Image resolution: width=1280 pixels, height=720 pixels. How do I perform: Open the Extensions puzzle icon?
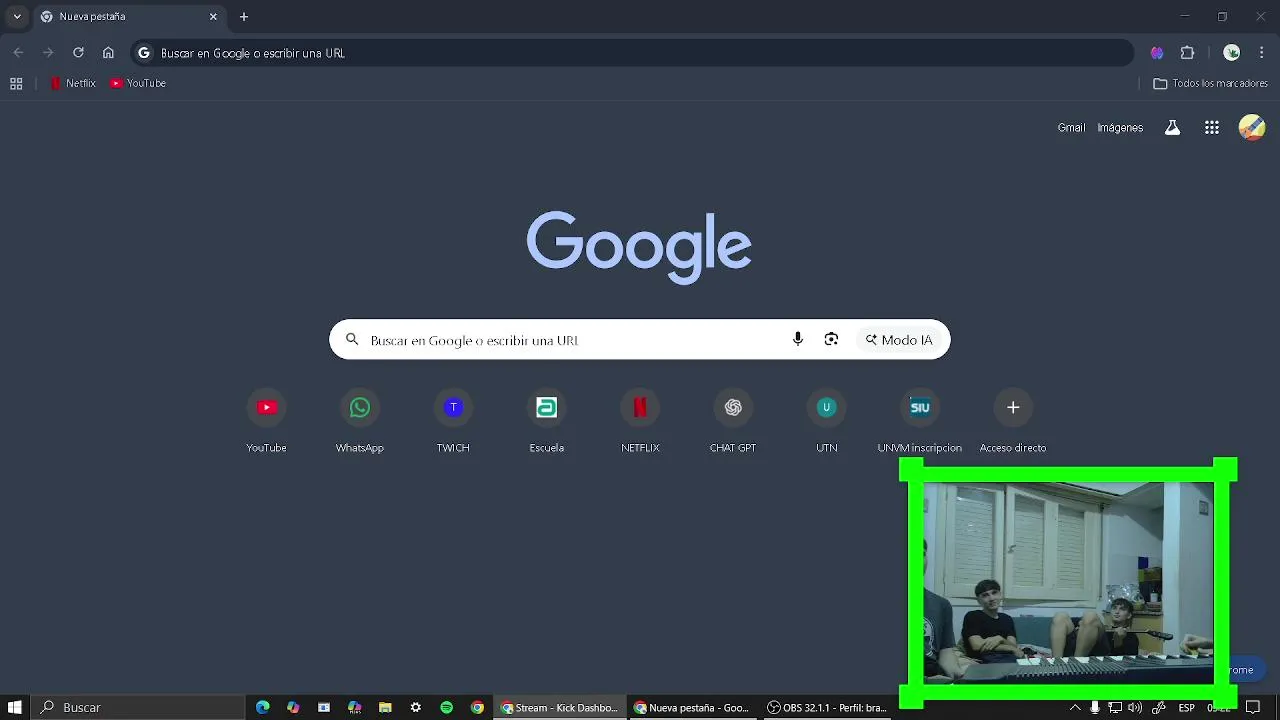point(1188,53)
